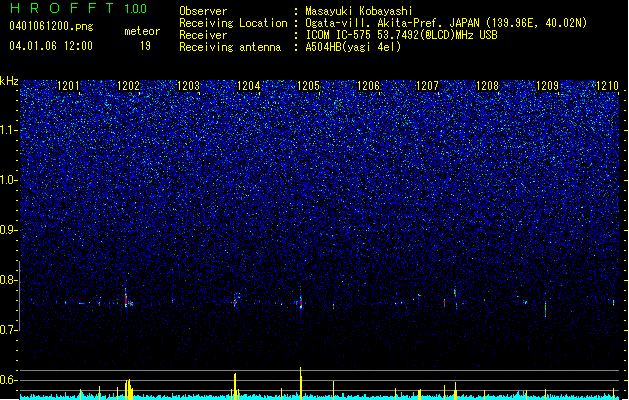
Task: Click the observer name Masayuki Kobayashi
Action: click(359, 11)
